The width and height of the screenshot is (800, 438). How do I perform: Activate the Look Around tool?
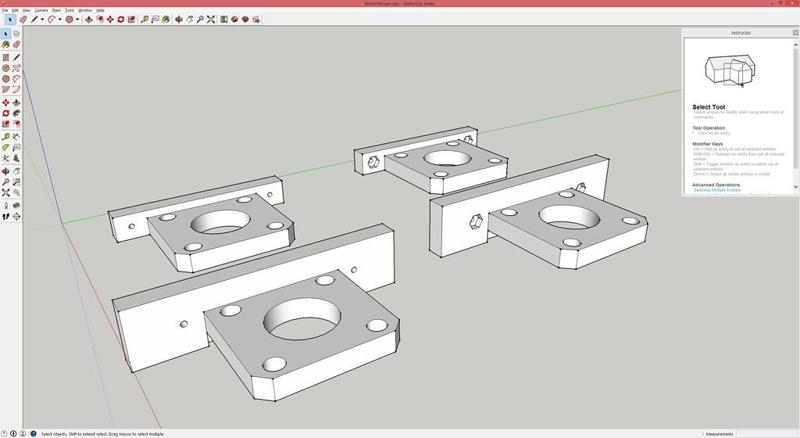[x=16, y=205]
